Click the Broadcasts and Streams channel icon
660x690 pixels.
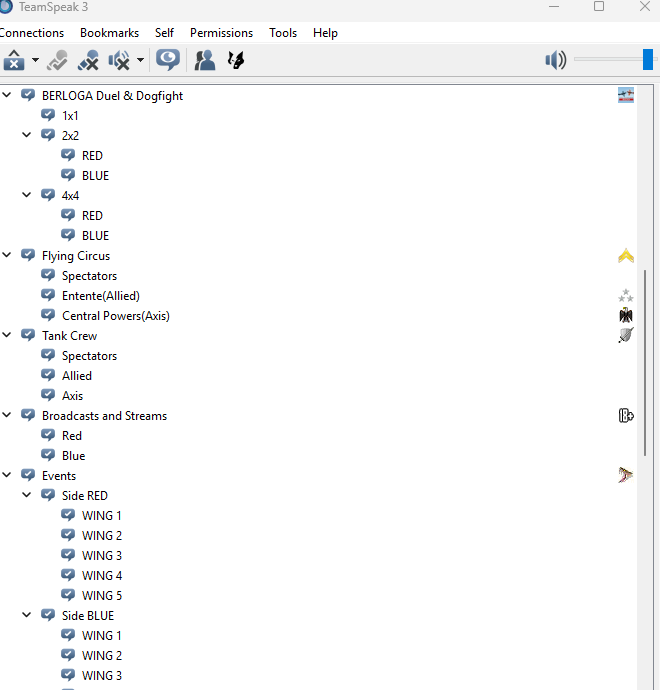point(626,415)
